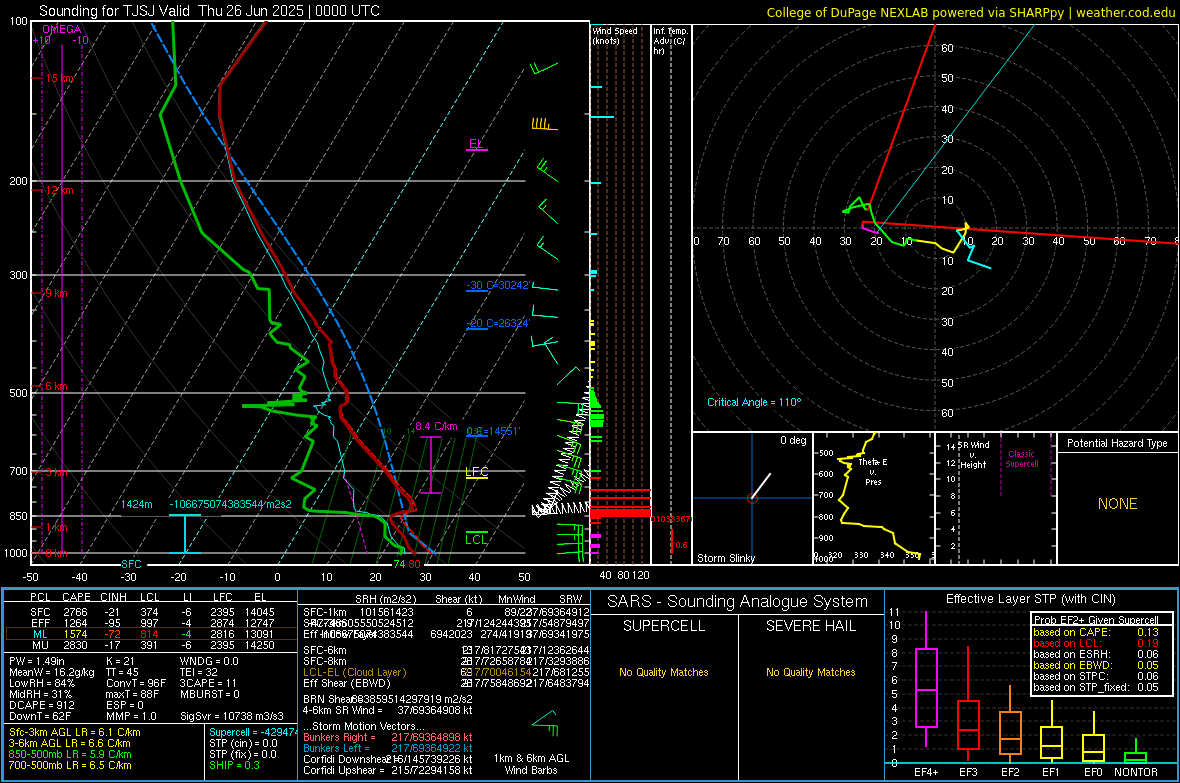Click the College of DuPage NEXLAB credit text
This screenshot has height=783, width=1180.
tap(969, 12)
